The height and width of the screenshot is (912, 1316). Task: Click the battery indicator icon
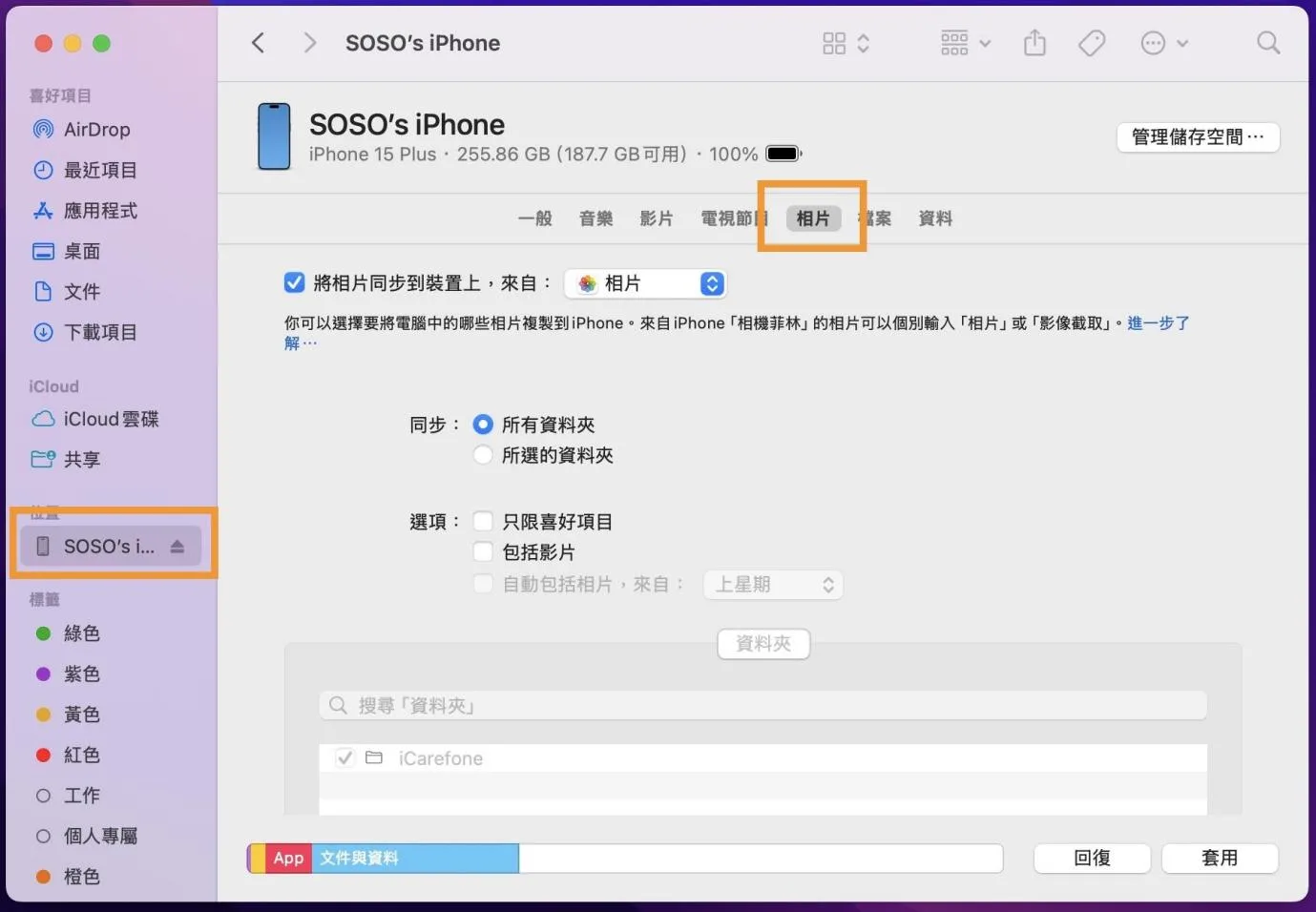point(783,154)
